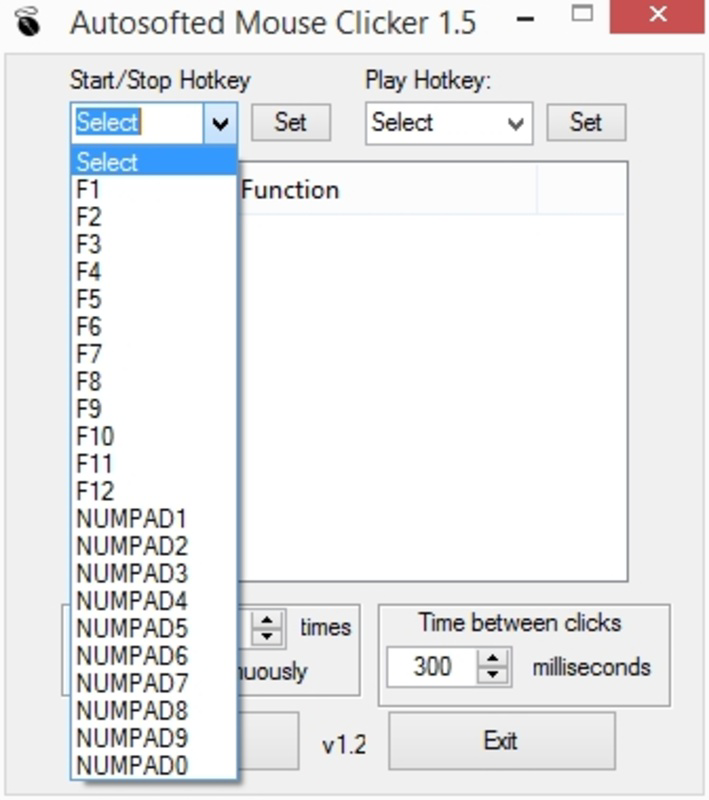Choose F12 in the dropdown list

(x=154, y=491)
